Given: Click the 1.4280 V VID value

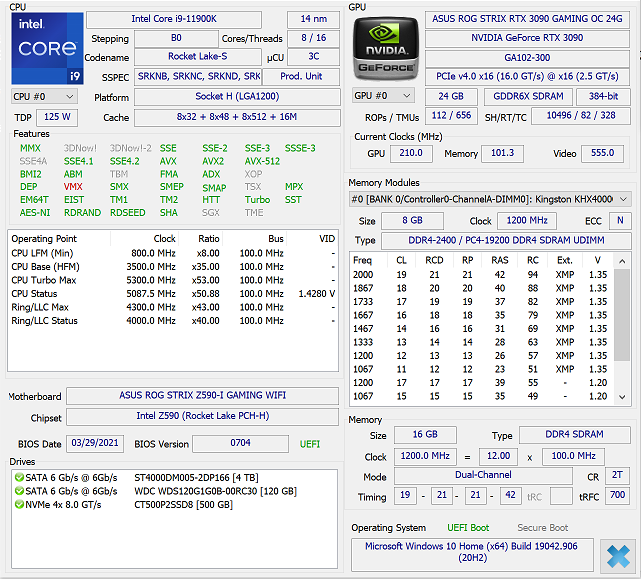Looking at the screenshot, I should click(316, 294).
